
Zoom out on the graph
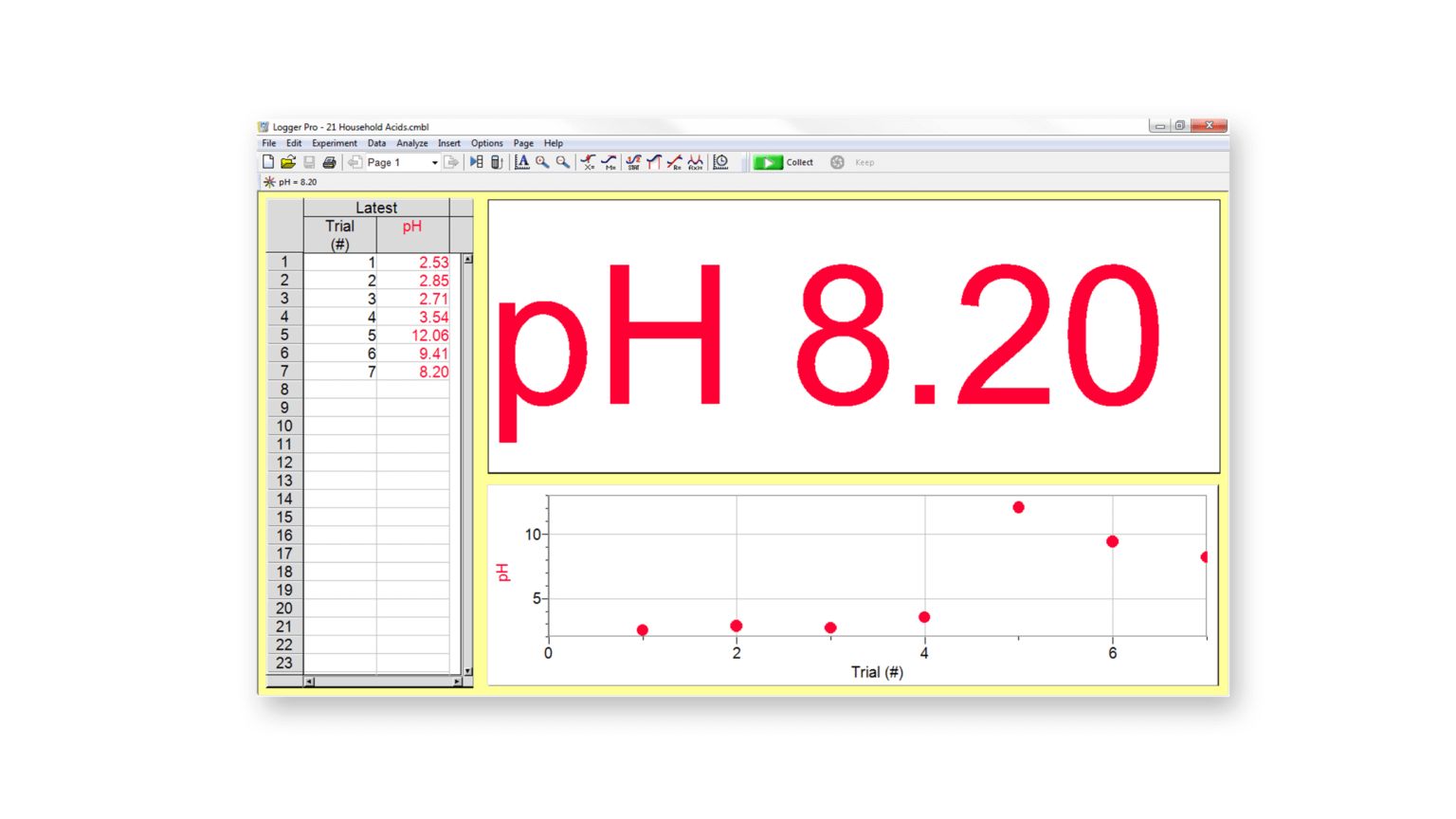pyautogui.click(x=561, y=162)
